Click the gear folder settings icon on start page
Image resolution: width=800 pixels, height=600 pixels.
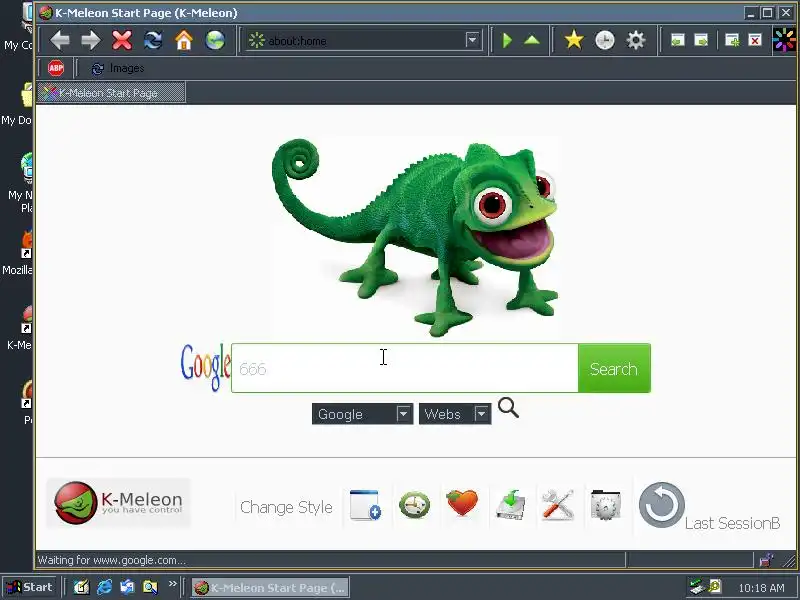pos(605,505)
